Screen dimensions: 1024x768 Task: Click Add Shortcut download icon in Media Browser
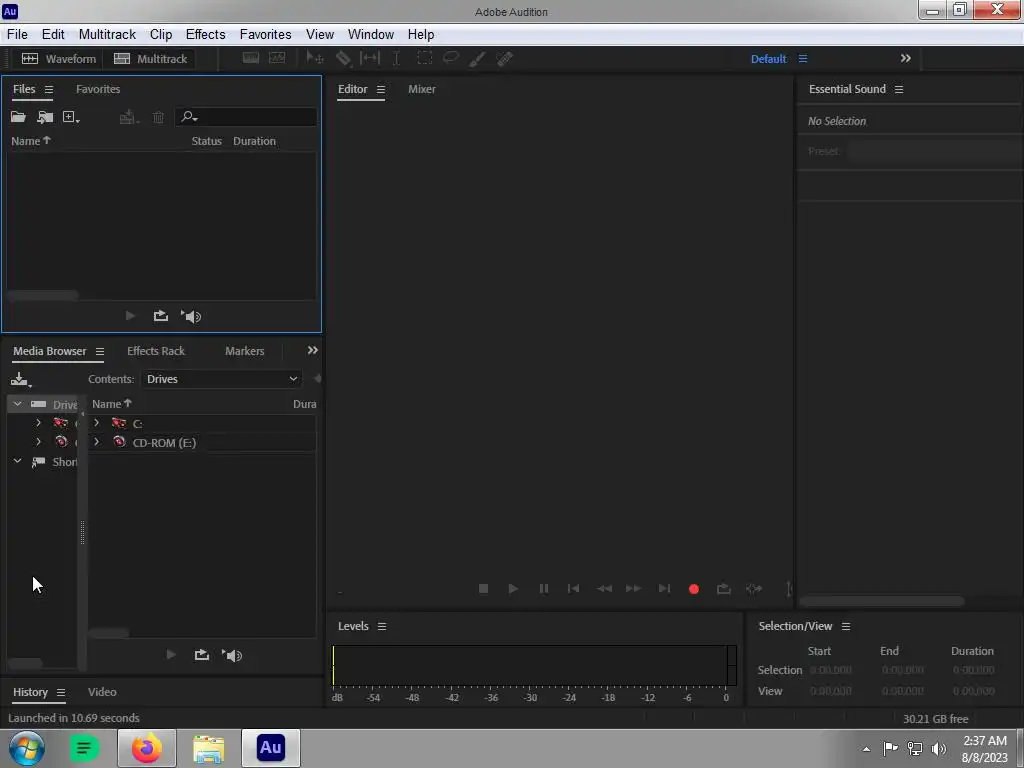20,379
